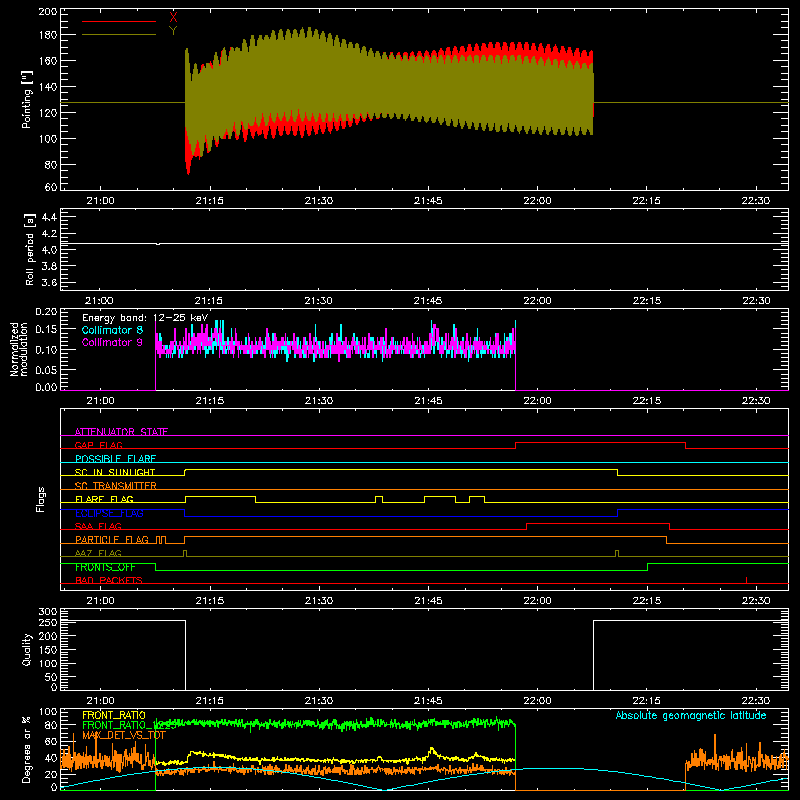Click the 0.05 tick on modulation axis
The height and width of the screenshot is (800, 800).
[x=46, y=369]
